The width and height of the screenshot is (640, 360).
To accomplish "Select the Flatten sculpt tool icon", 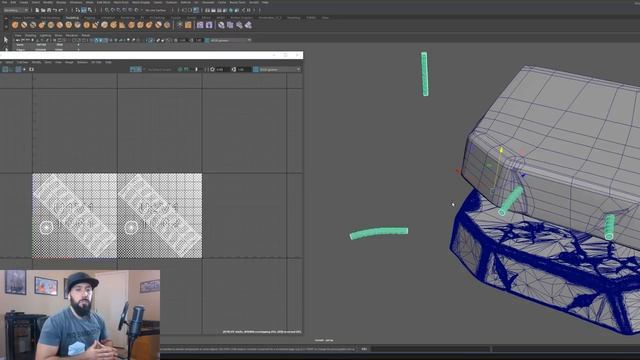I will pos(60,25).
